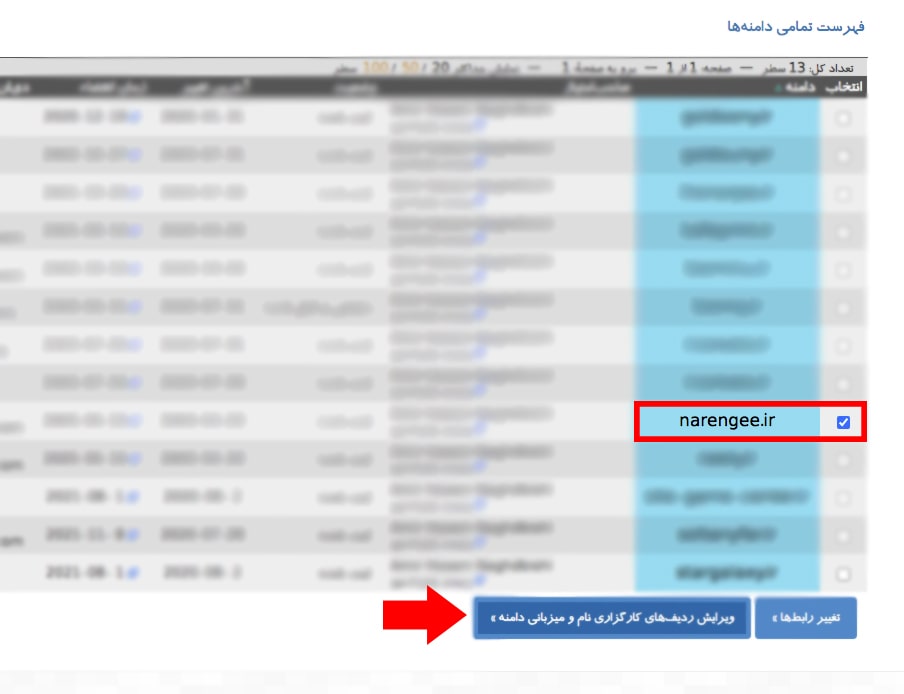Click the انتخاب column header
Image resolution: width=904 pixels, height=694 pixels.
(845, 88)
